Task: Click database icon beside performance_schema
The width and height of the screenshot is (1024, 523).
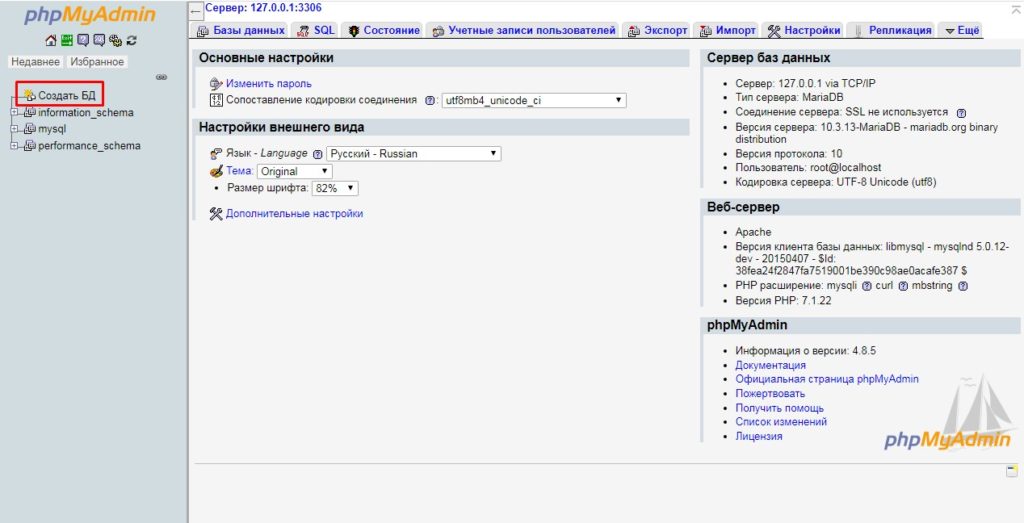Action: (x=29, y=146)
